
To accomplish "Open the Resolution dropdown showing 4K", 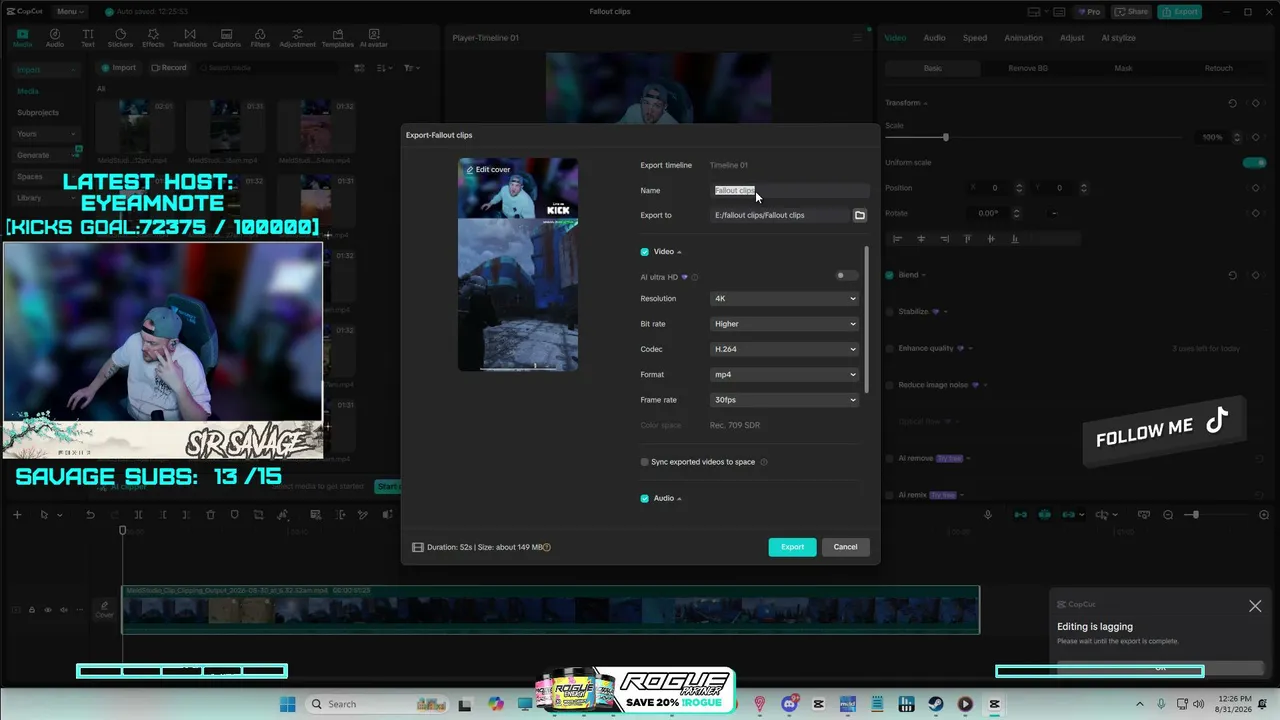I will 785,299.
